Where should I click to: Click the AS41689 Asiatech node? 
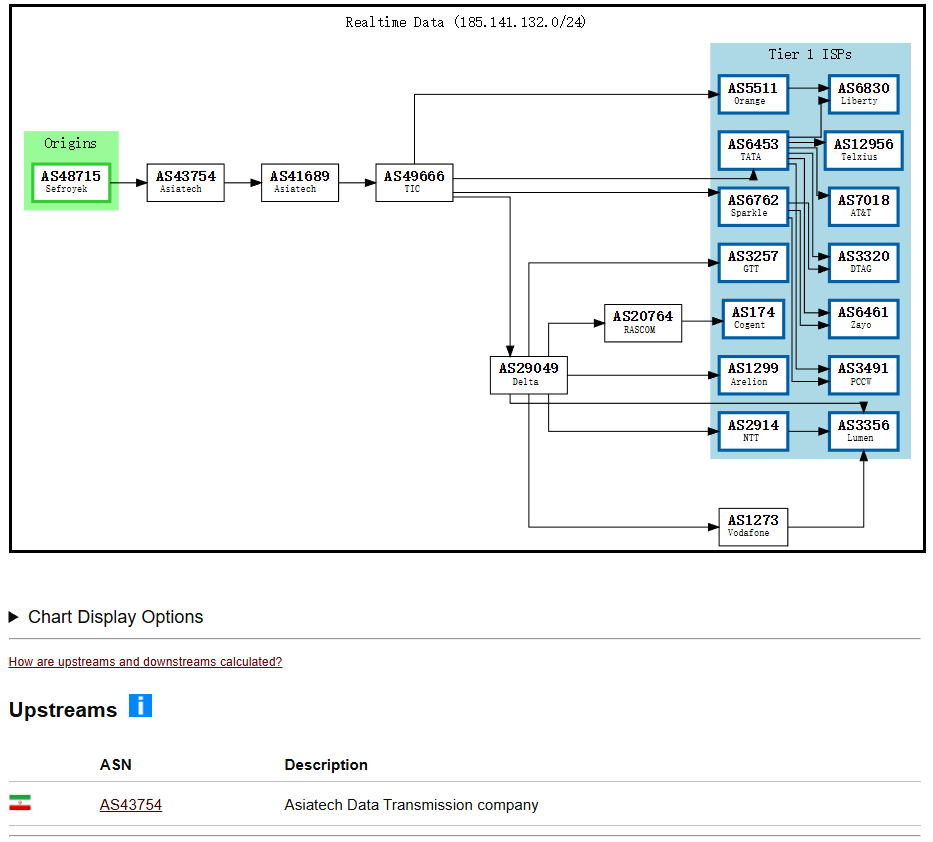299,182
